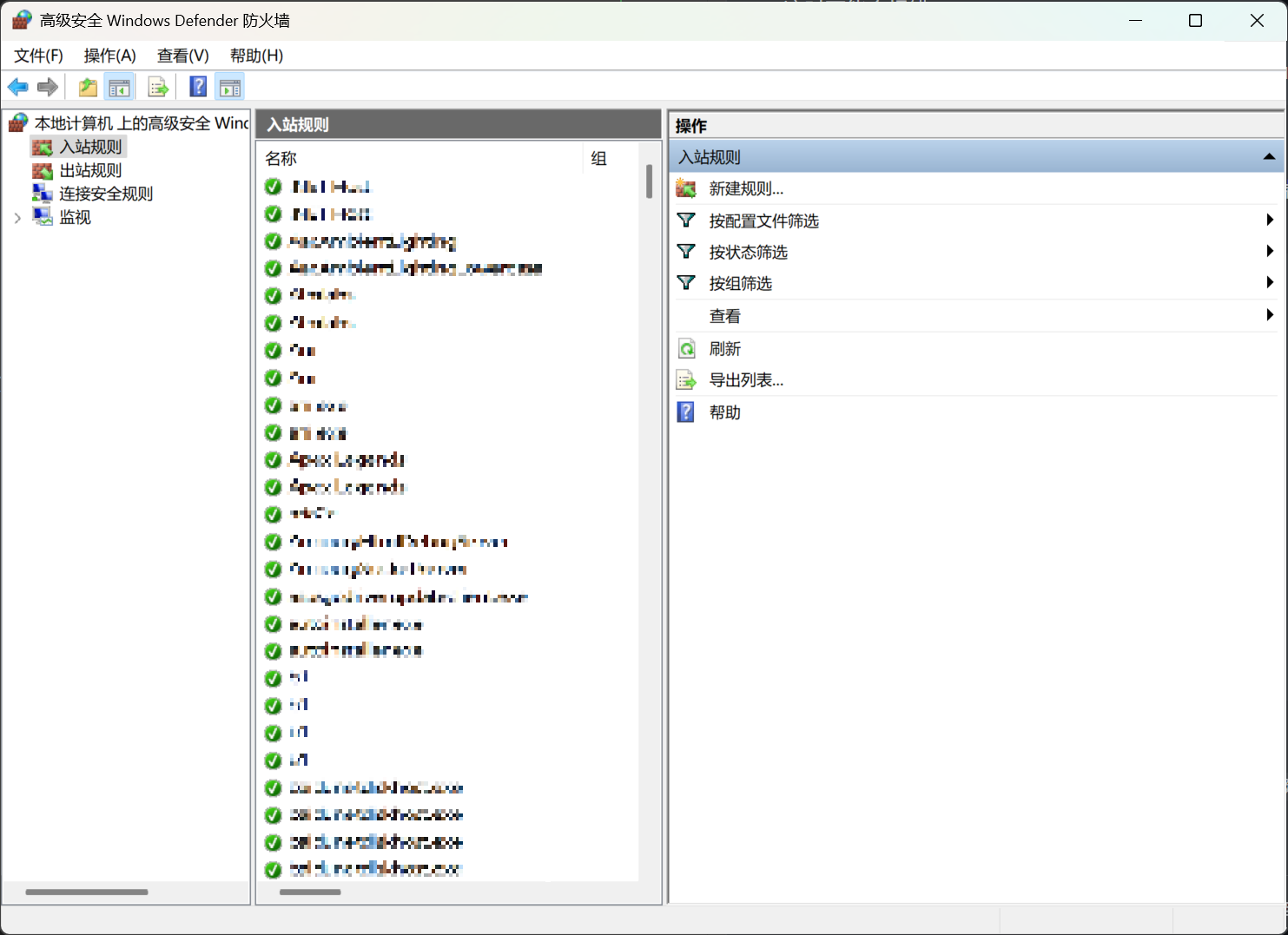This screenshot has width=1288, height=935.
Task: Click 导出列表... in the actions pane
Action: tap(746, 380)
